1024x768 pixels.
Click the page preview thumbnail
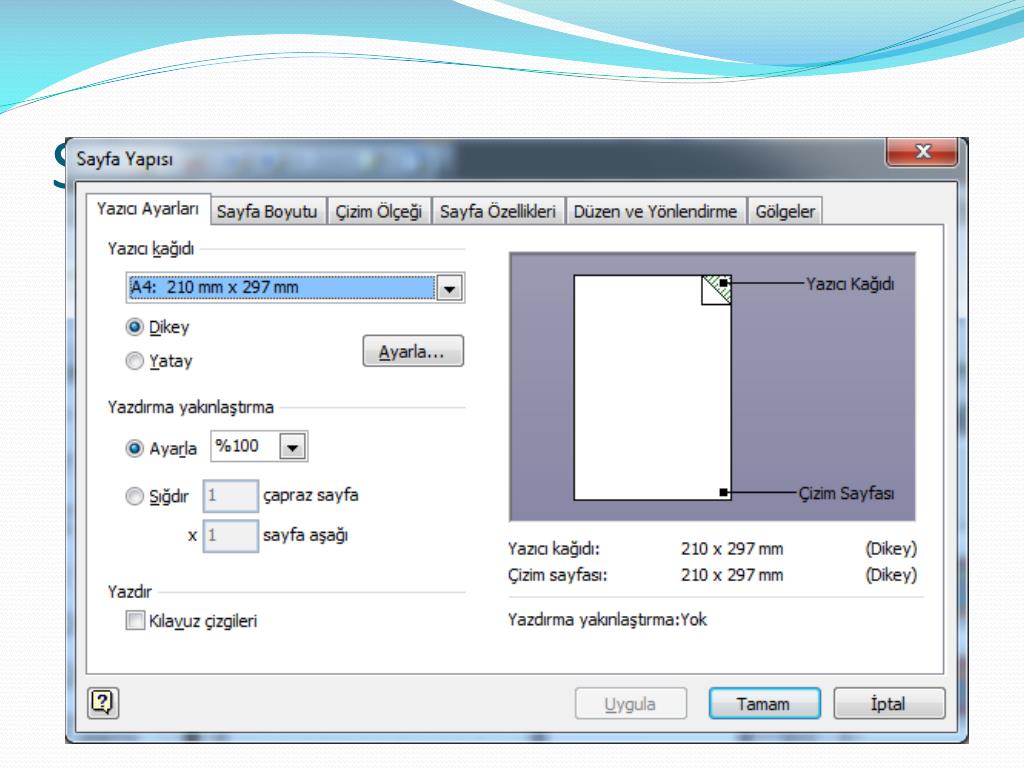652,388
